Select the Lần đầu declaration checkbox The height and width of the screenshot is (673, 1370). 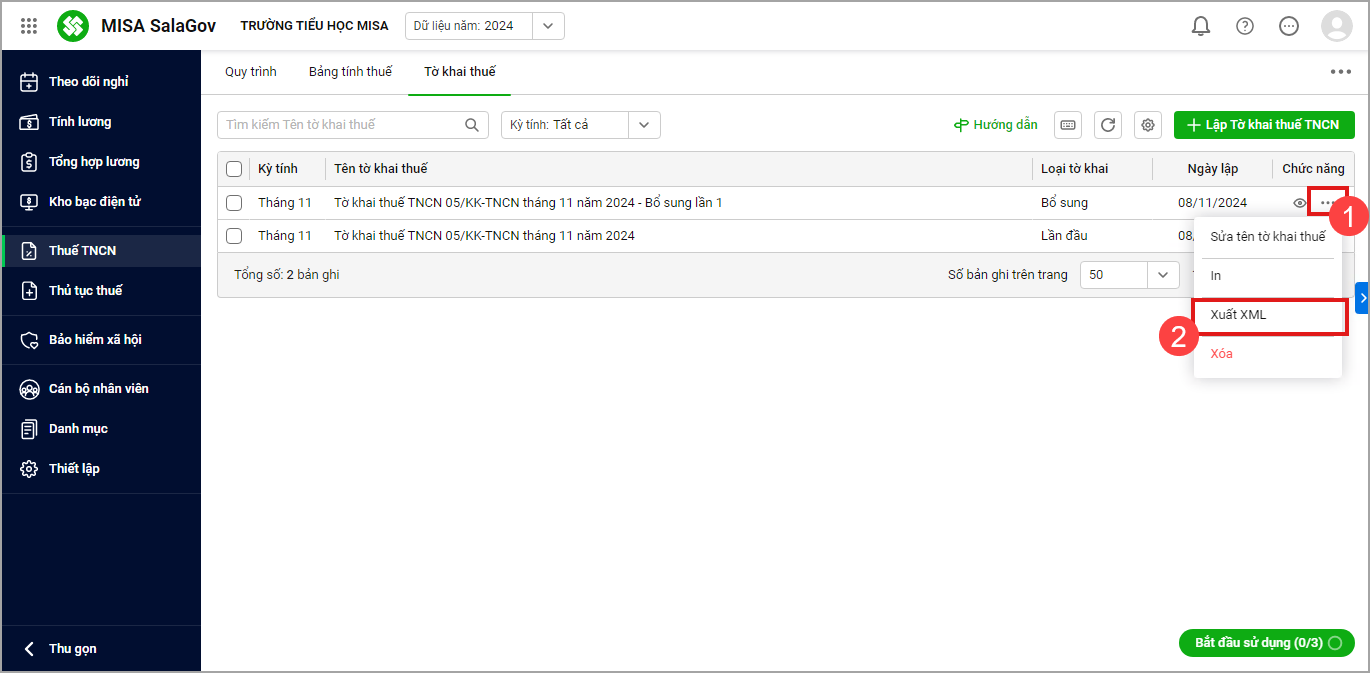[234, 236]
